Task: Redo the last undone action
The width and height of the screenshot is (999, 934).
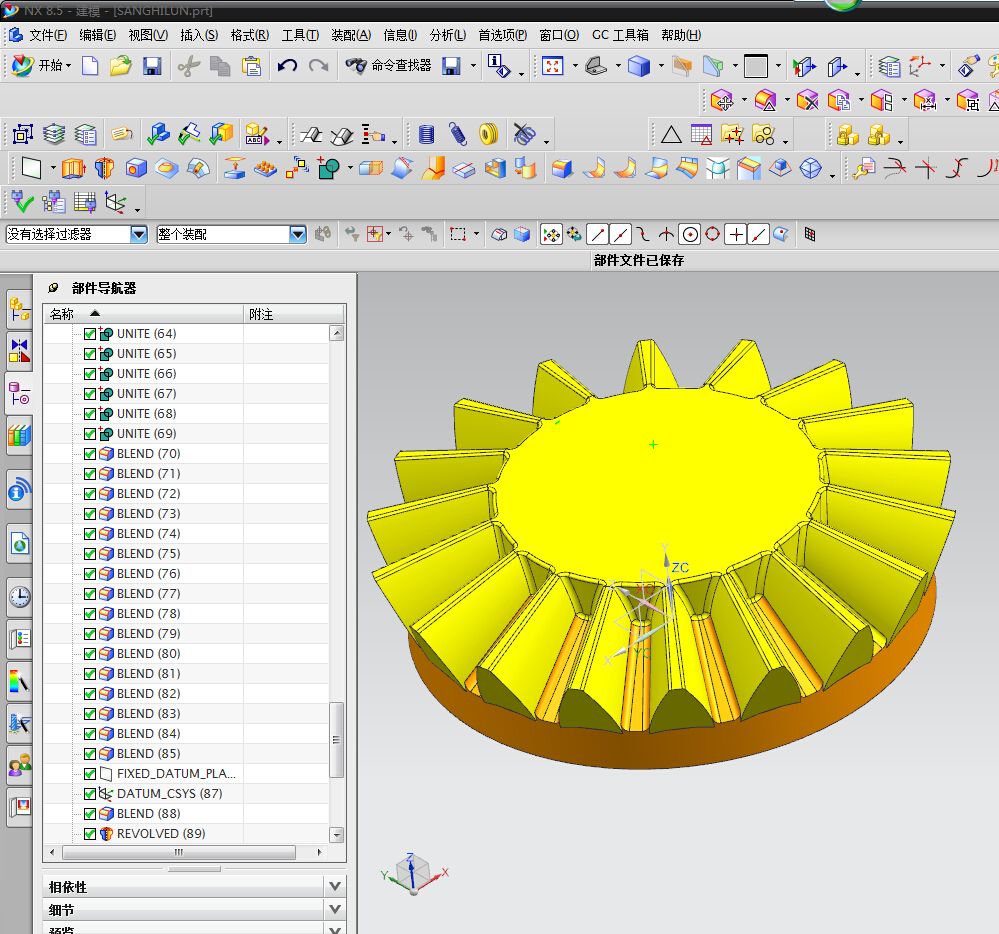Action: coord(319,66)
